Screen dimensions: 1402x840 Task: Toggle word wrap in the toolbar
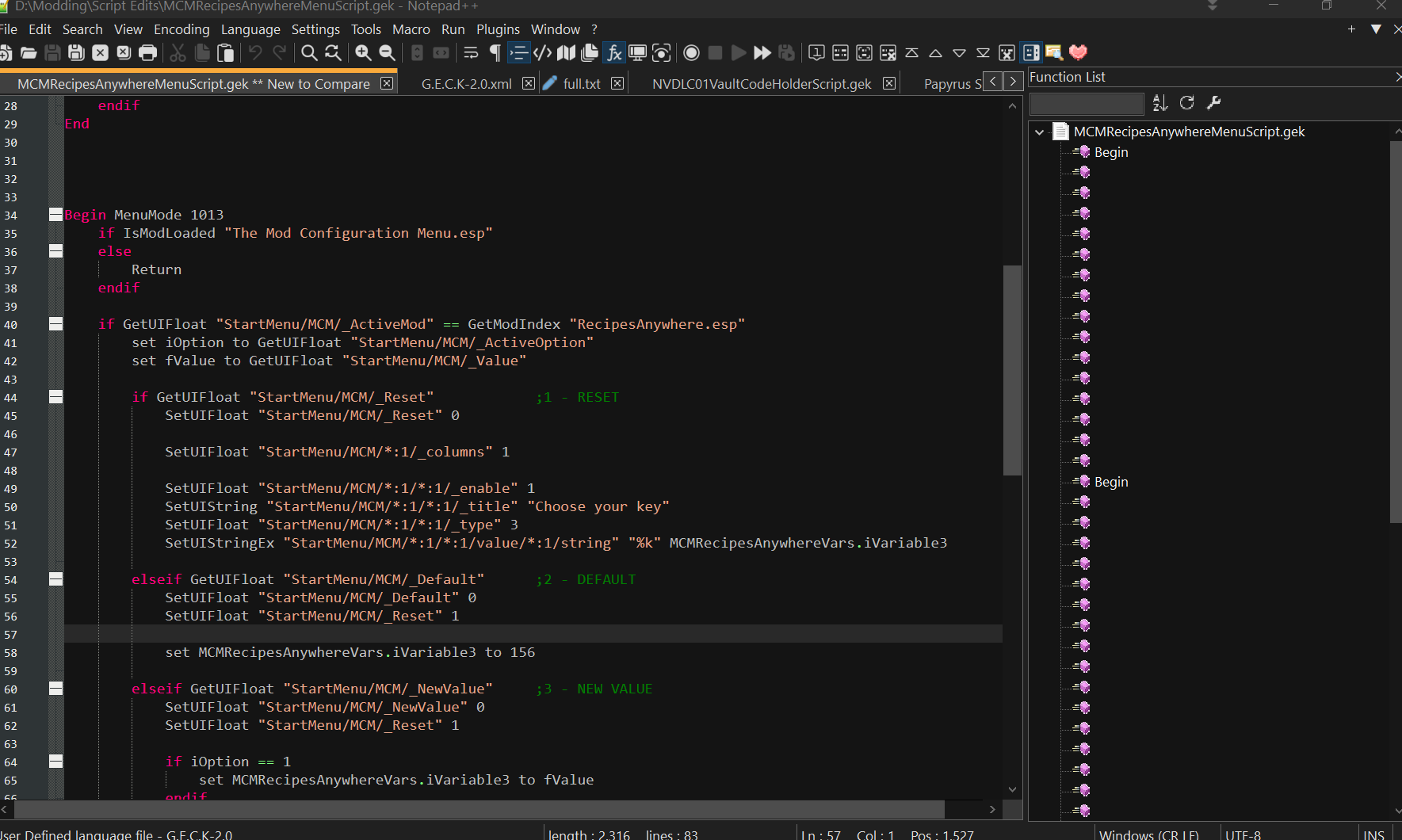471,53
